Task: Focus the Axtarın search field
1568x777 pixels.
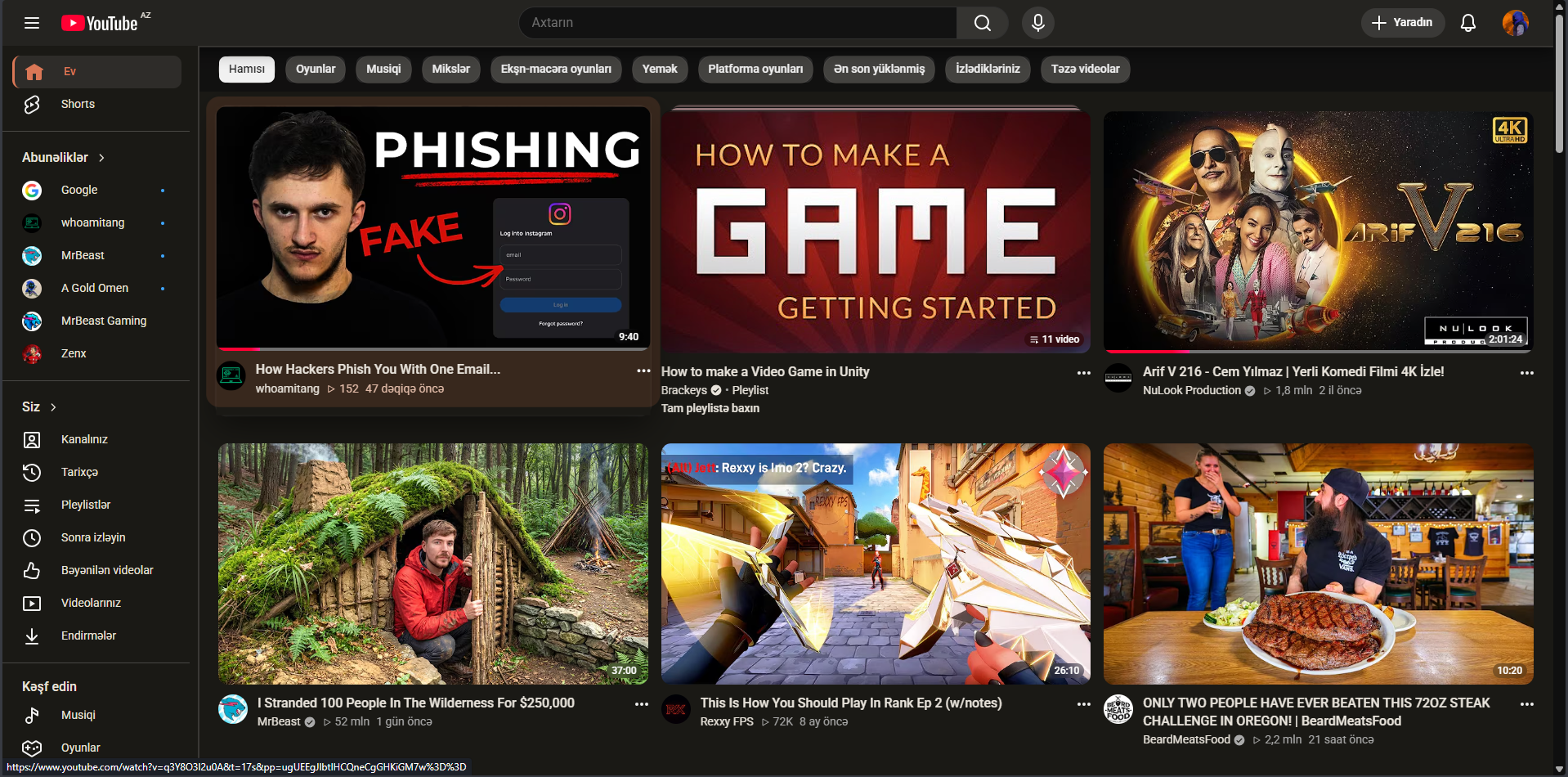Action: [x=737, y=23]
